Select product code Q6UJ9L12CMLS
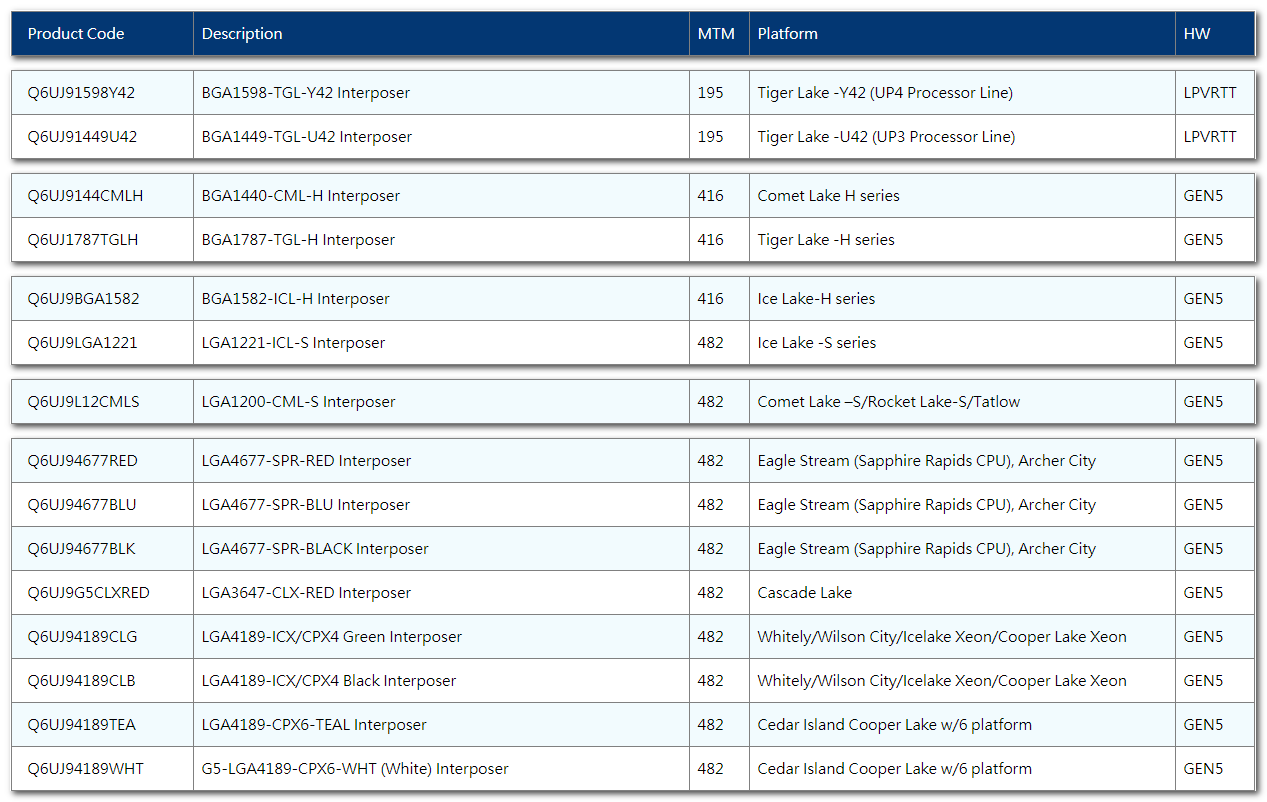 pyautogui.click(x=84, y=402)
